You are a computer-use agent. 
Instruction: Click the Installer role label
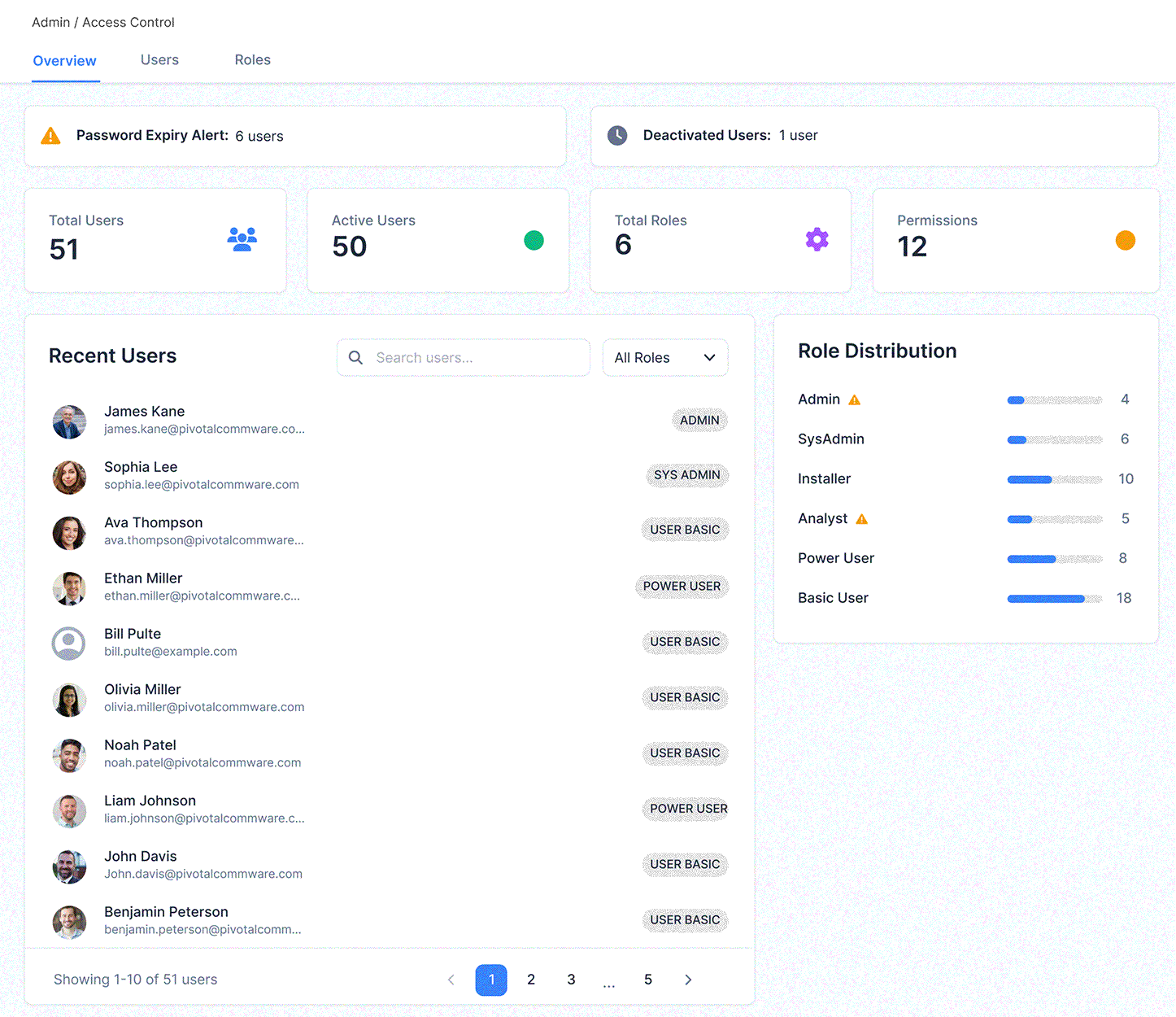tap(824, 479)
